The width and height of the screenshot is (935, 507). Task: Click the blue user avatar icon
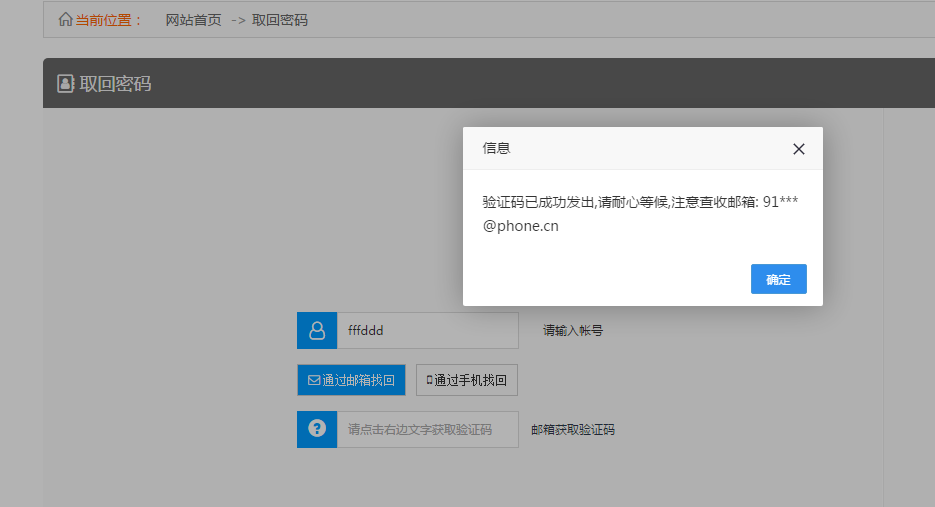[x=317, y=330]
